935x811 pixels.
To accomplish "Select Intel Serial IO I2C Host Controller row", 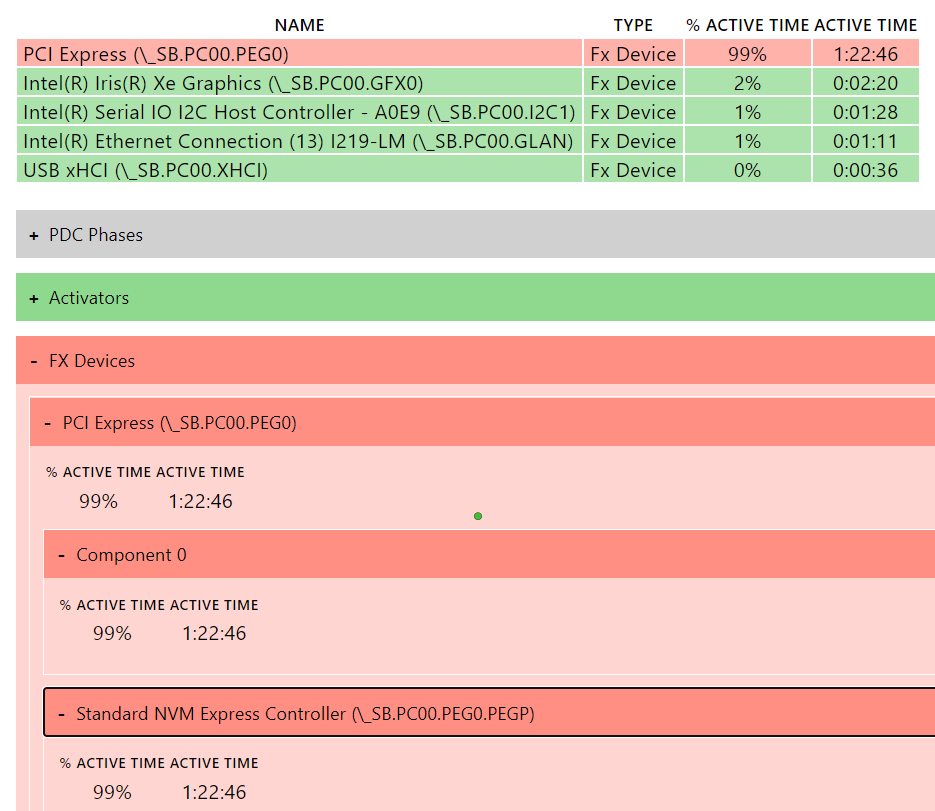I will point(299,112).
